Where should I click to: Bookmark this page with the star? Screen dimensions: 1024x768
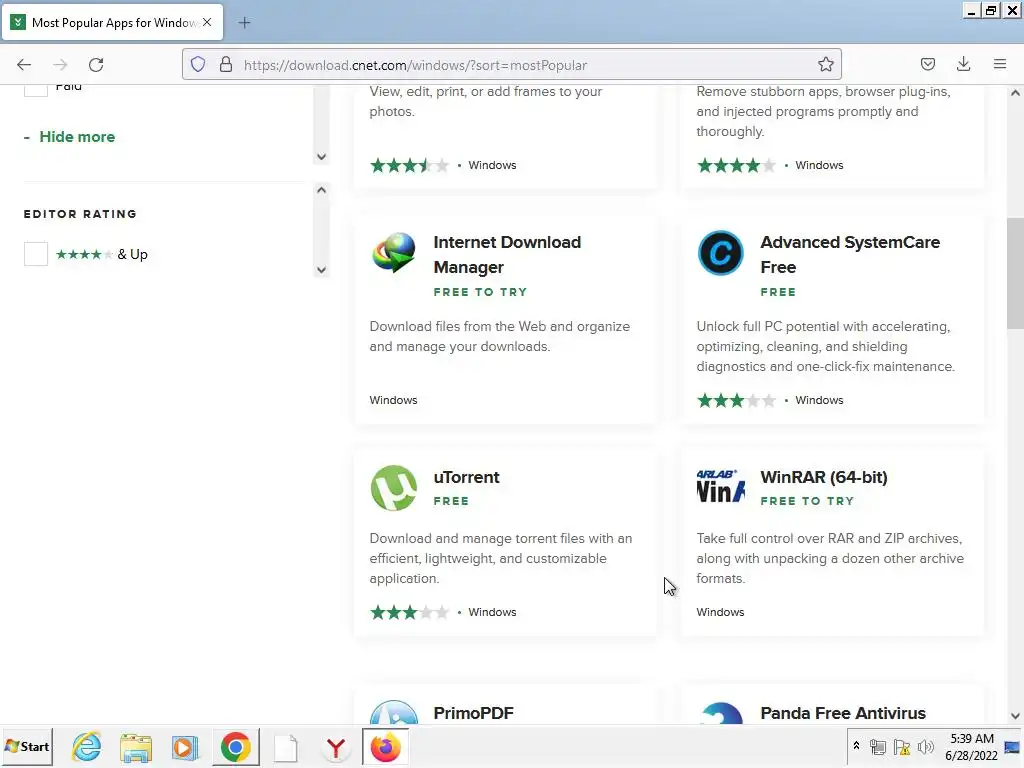(825, 65)
